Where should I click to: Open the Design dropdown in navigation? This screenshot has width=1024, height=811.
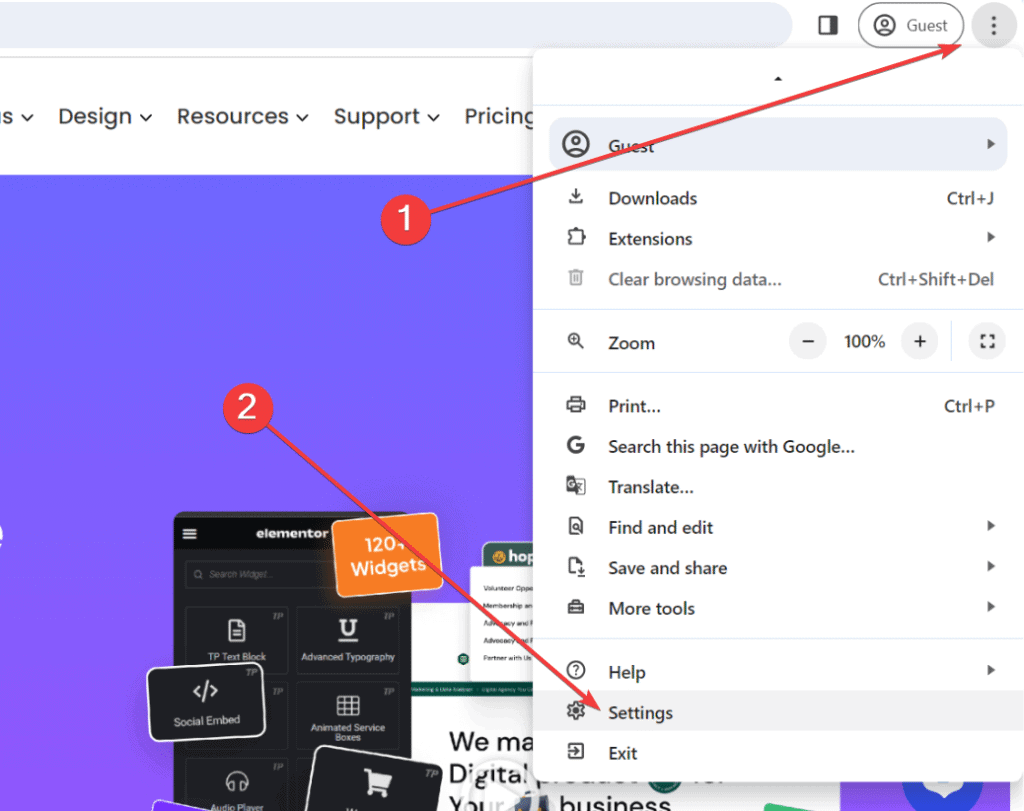pyautogui.click(x=105, y=117)
